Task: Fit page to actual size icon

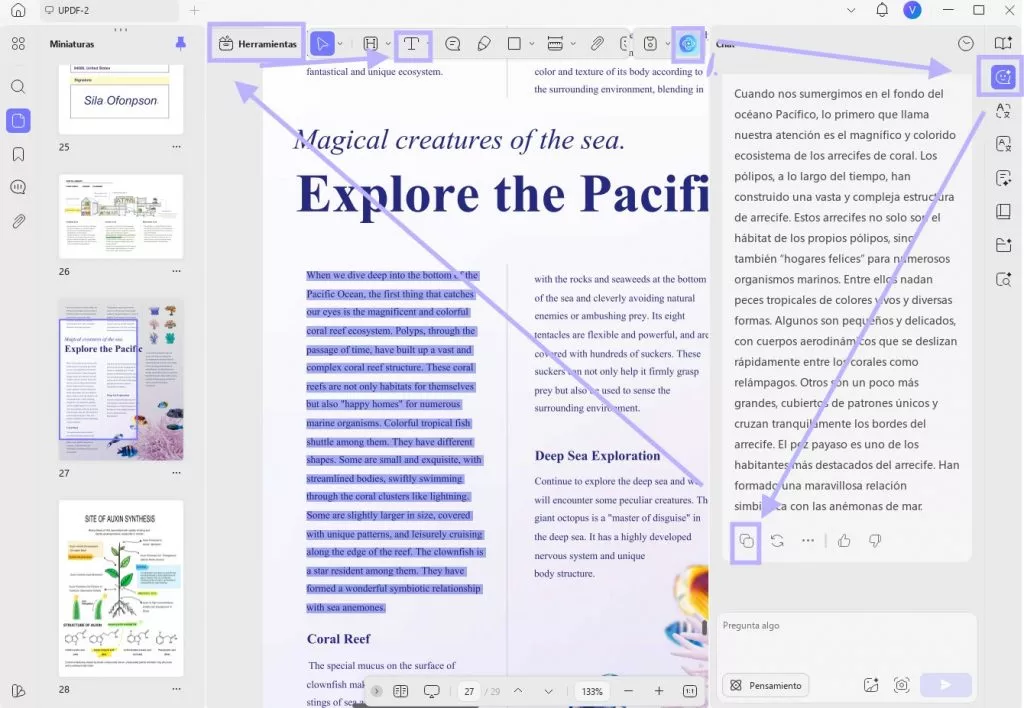Action: pyautogui.click(x=690, y=691)
